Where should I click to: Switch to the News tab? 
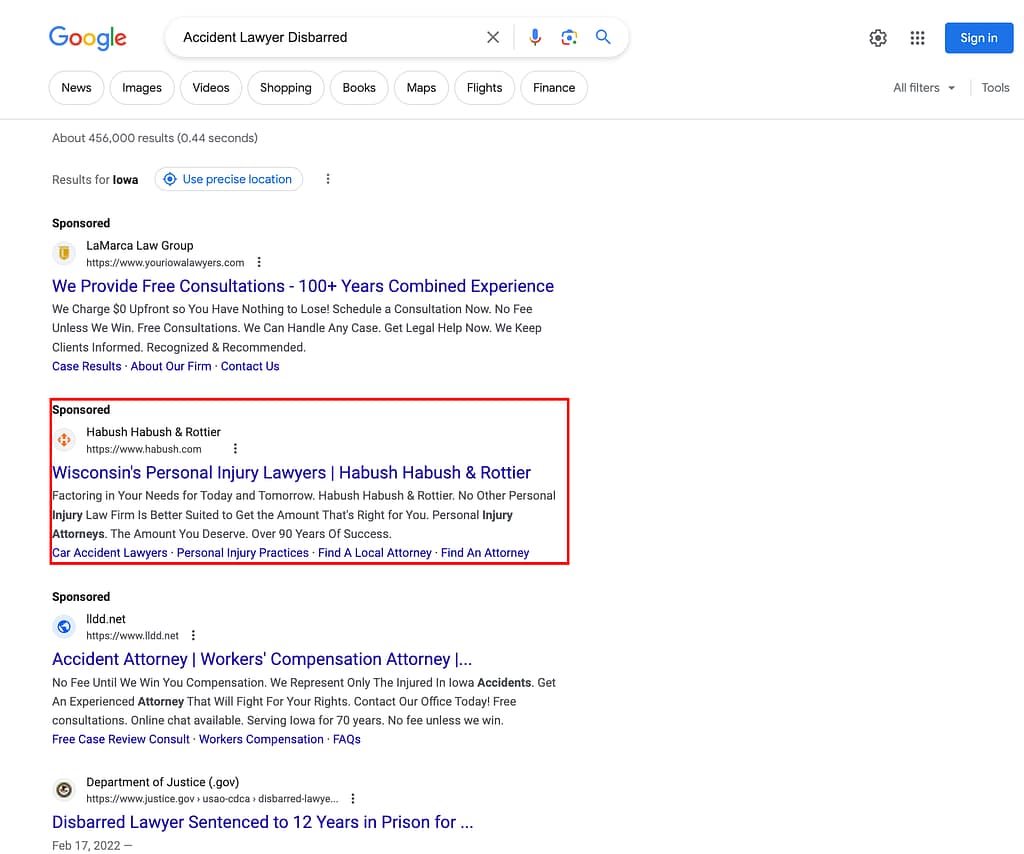tap(76, 87)
